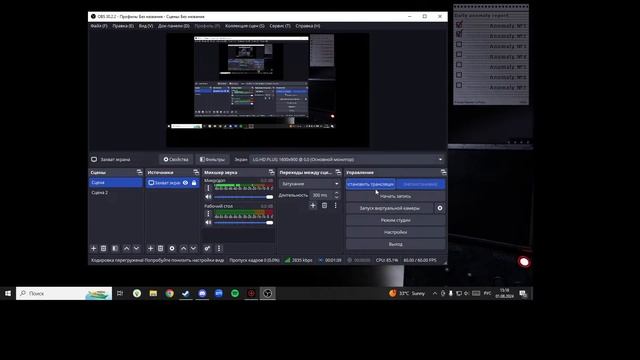Adjust the Microphone volume slider
This screenshot has width=640, height=360.
pyautogui.click(x=244, y=197)
